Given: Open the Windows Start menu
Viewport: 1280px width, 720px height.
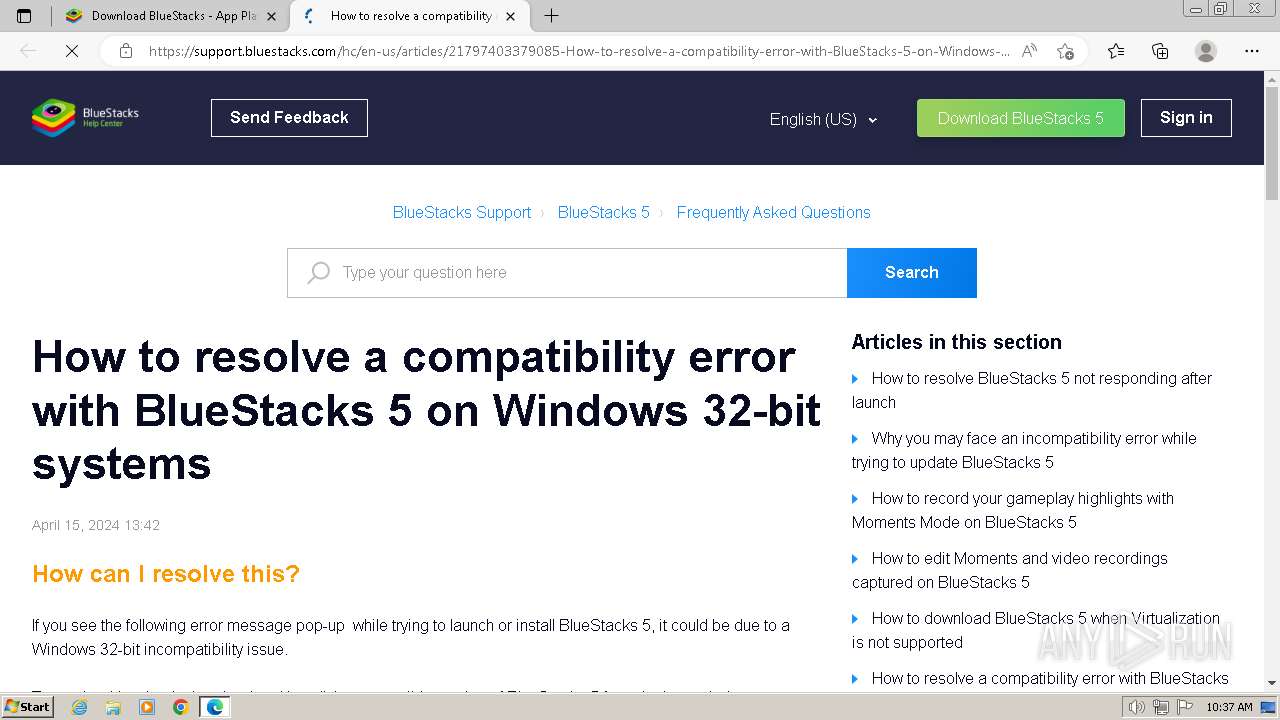Looking at the screenshot, I should click(x=28, y=707).
